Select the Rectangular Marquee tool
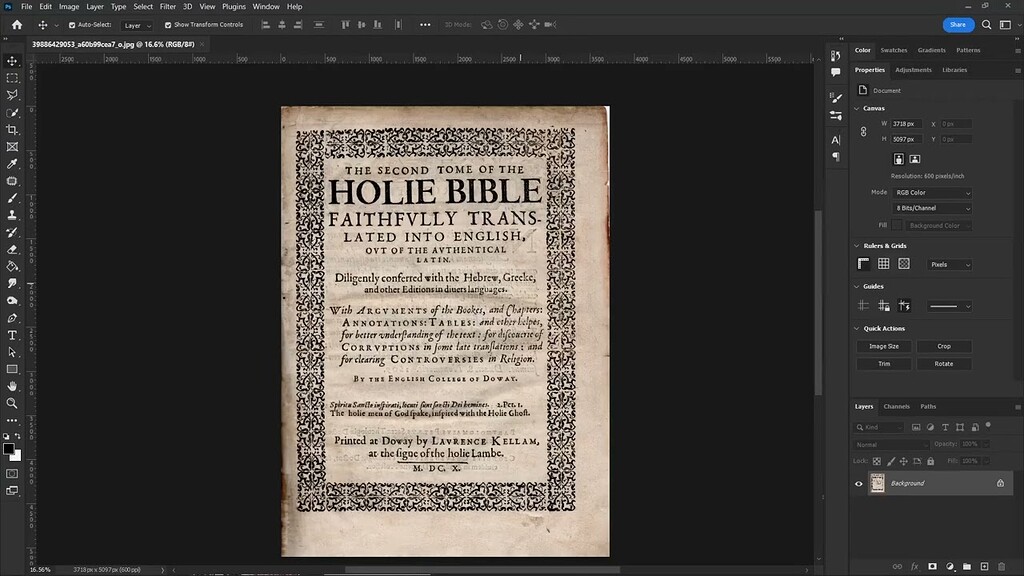This screenshot has width=1024, height=576. tap(12, 78)
